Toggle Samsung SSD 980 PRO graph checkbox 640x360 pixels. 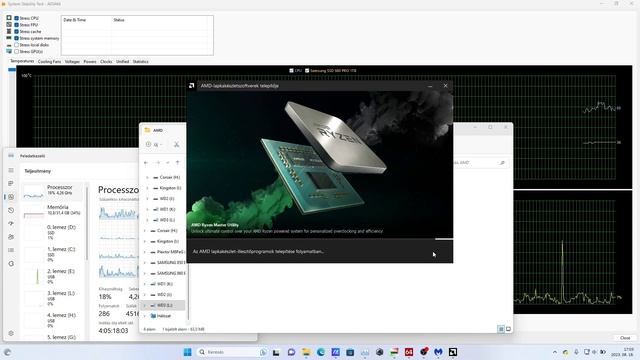point(307,71)
